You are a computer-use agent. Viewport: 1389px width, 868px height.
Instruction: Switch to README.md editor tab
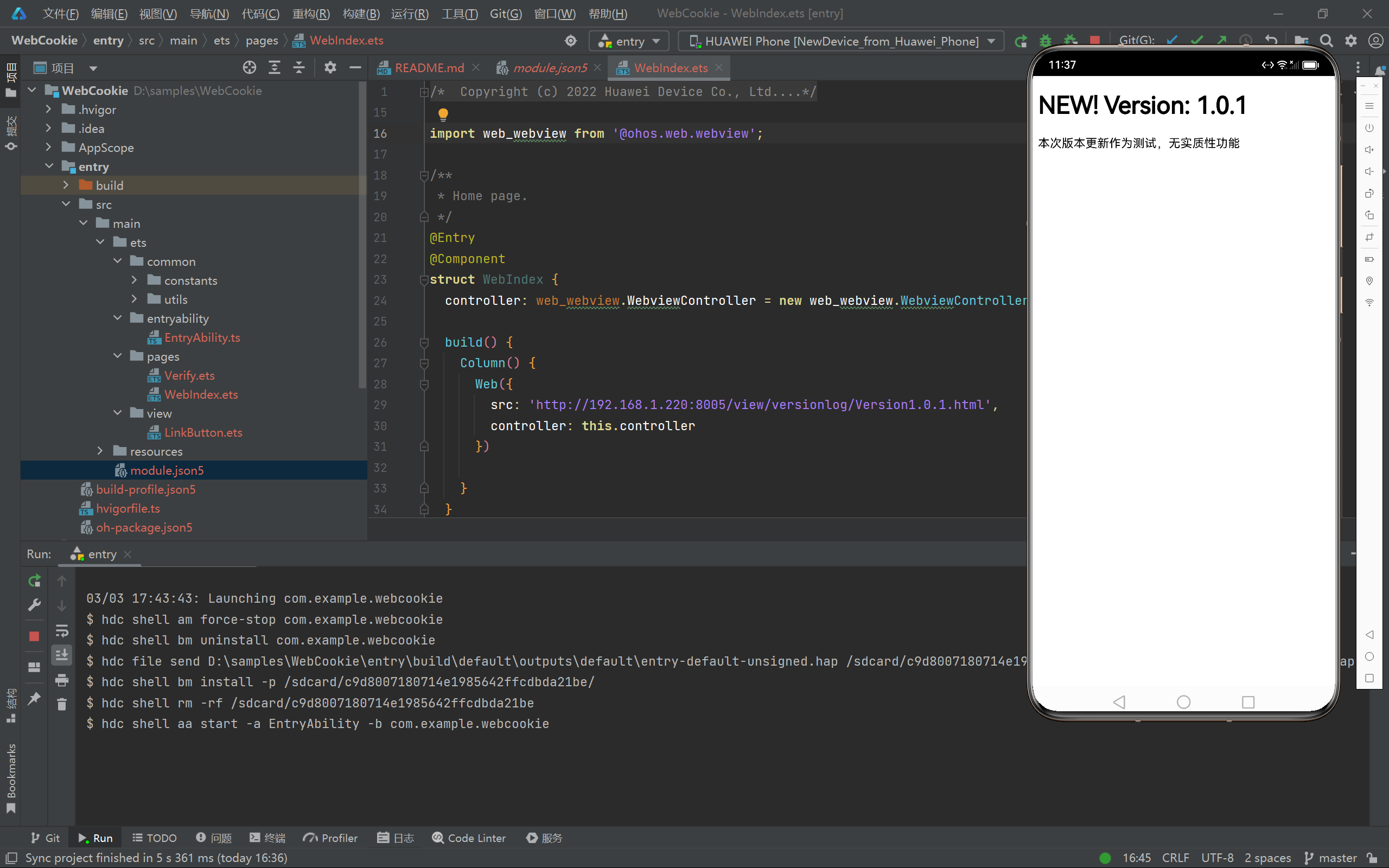[x=429, y=68]
